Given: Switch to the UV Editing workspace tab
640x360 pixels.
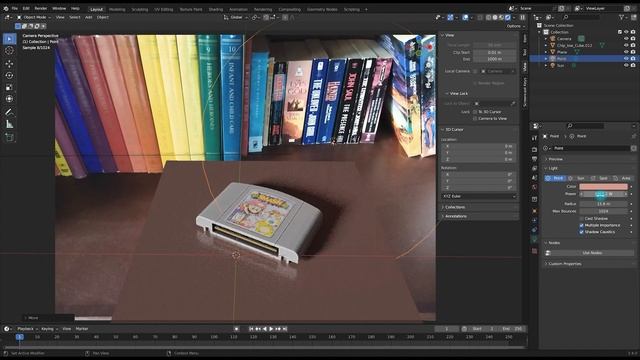Looking at the screenshot, I should click(164, 9).
